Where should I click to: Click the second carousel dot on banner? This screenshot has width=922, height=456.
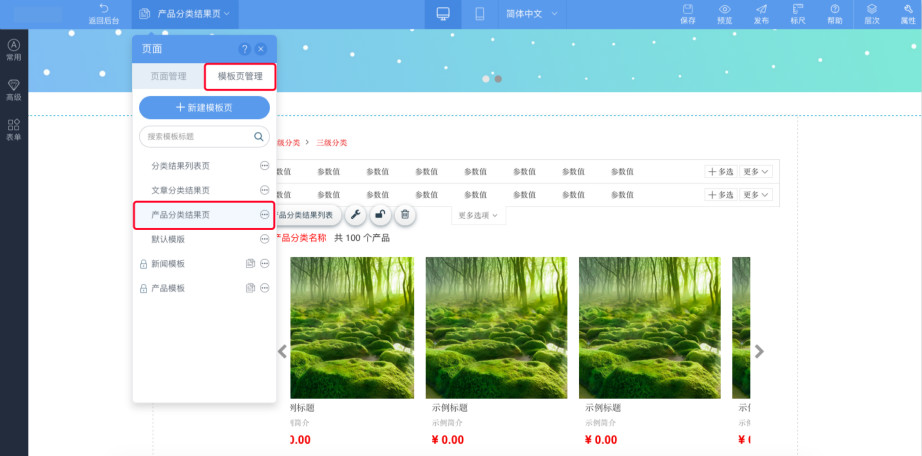coord(499,78)
